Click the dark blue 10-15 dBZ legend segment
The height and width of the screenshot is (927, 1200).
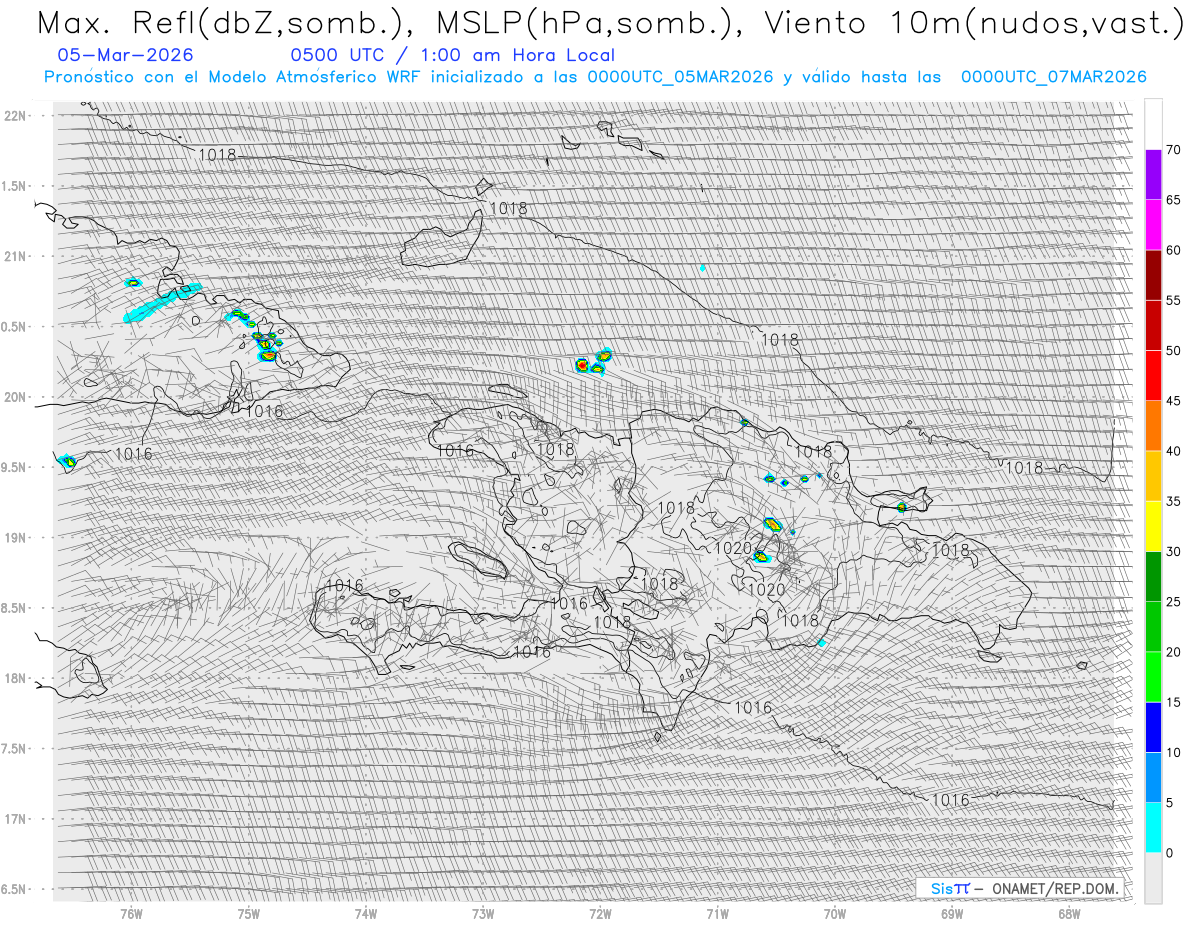tap(1153, 727)
